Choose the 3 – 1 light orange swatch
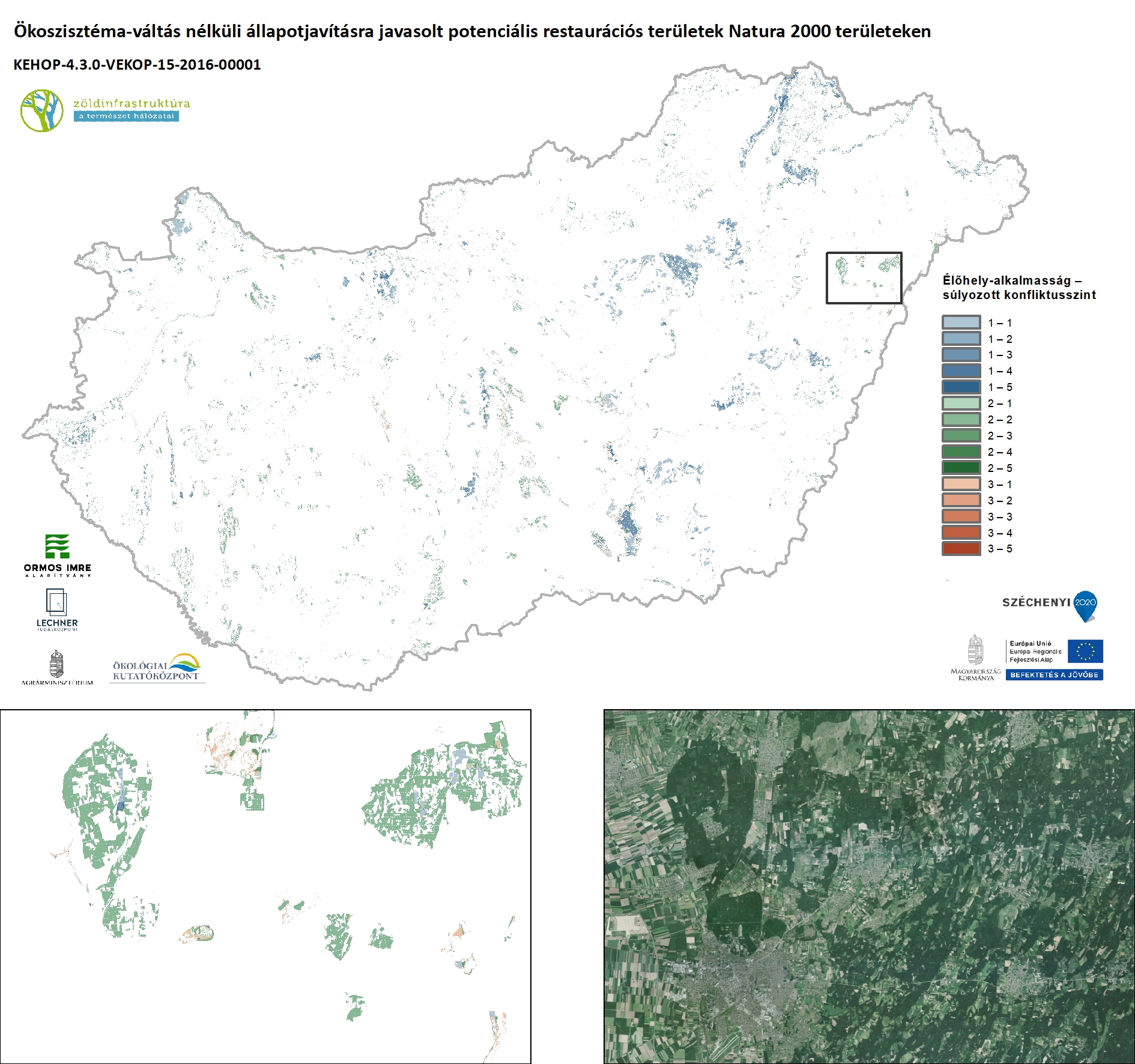Image resolution: width=1135 pixels, height=1064 pixels. pos(961,484)
